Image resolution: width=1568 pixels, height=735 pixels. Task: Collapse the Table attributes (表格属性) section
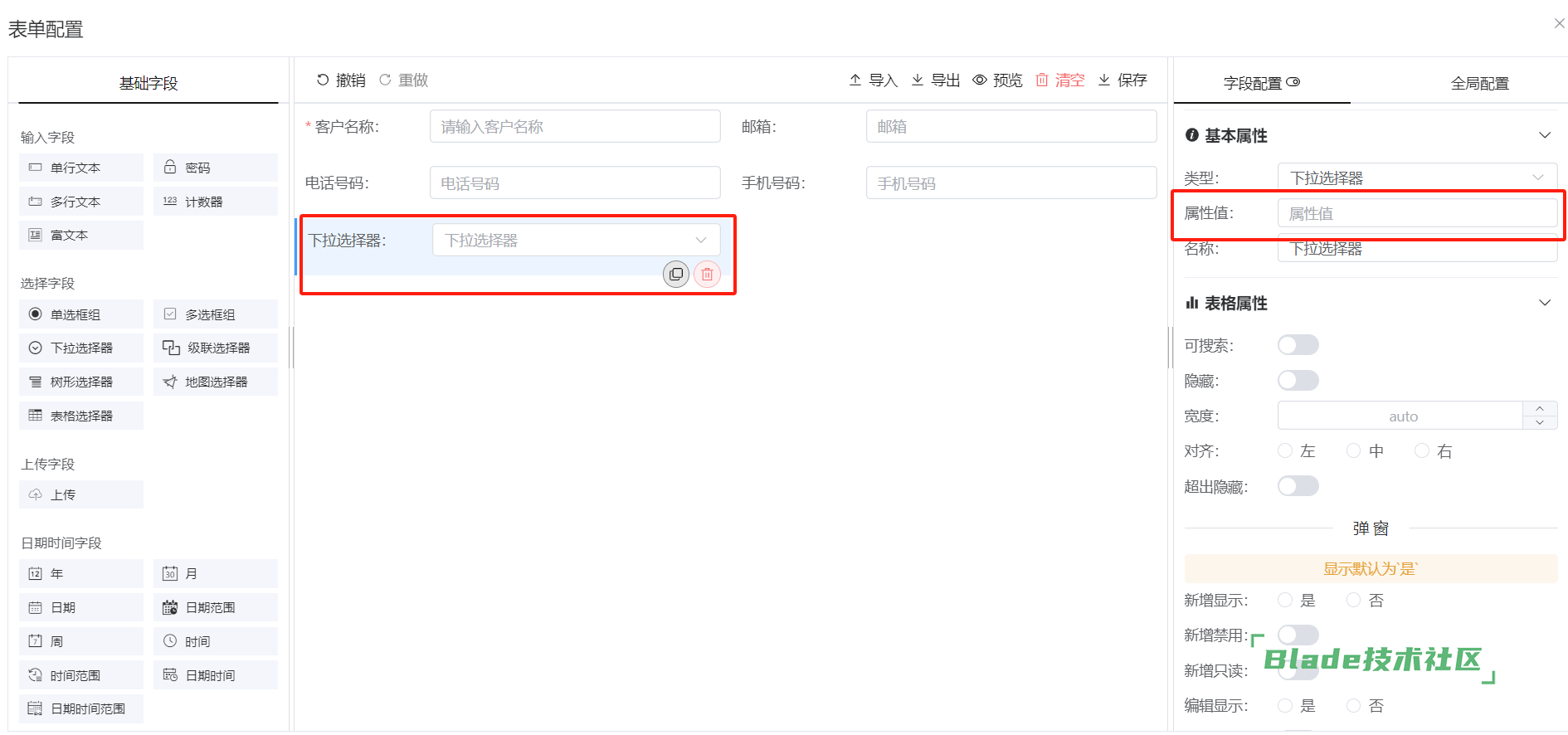(1544, 303)
